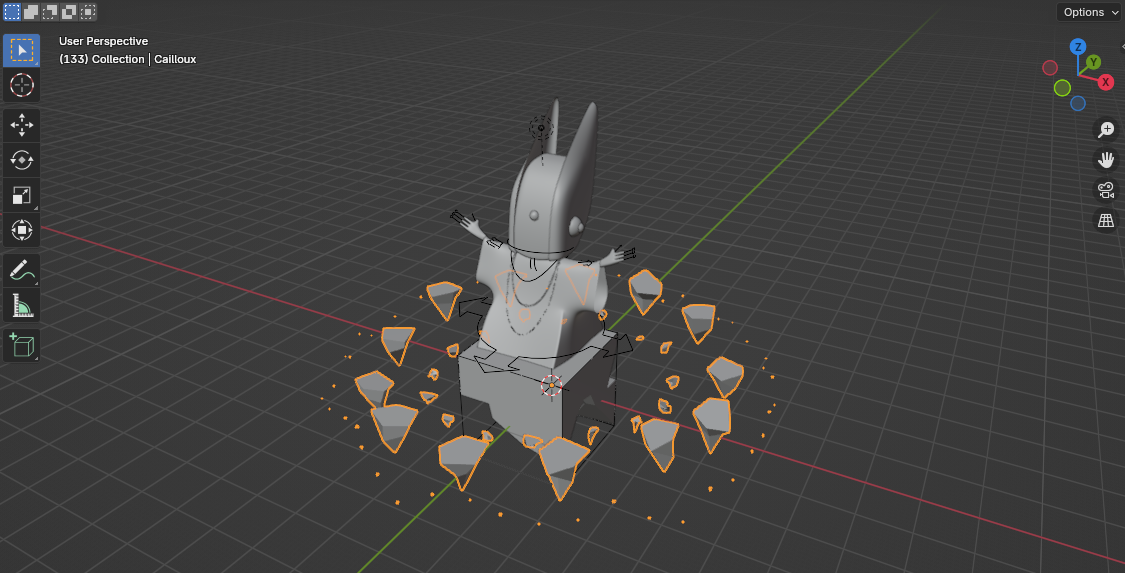Activate the Add Cube tool

[22, 345]
